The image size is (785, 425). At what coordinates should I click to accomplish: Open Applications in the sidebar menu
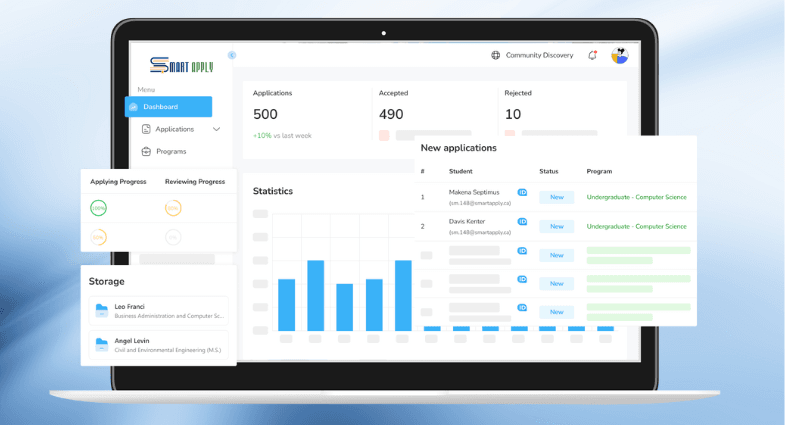tap(174, 129)
